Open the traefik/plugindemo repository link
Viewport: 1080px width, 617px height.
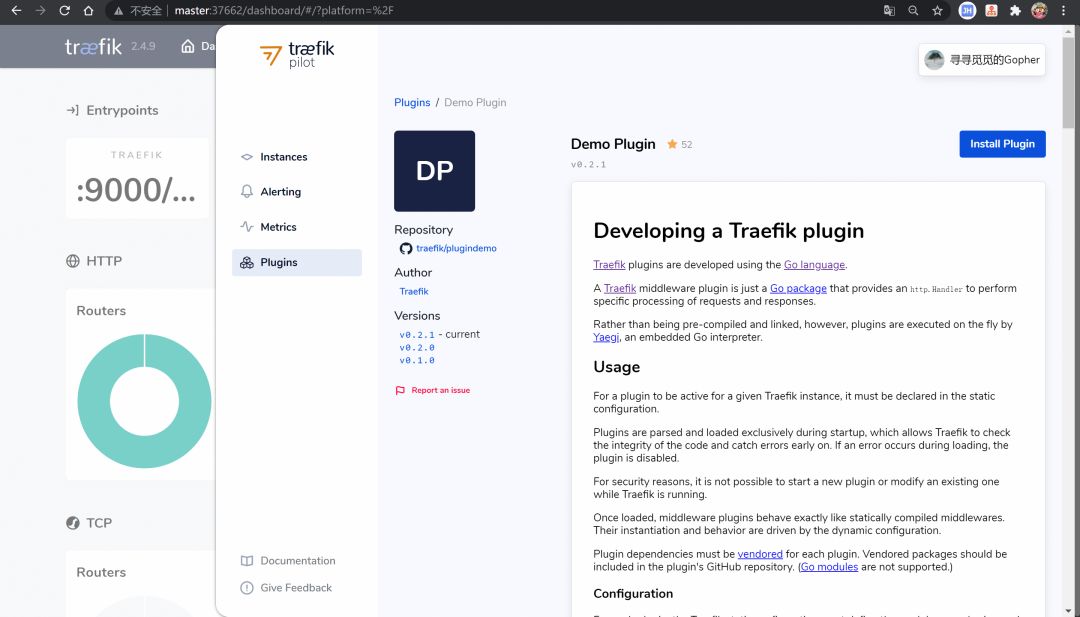point(456,249)
